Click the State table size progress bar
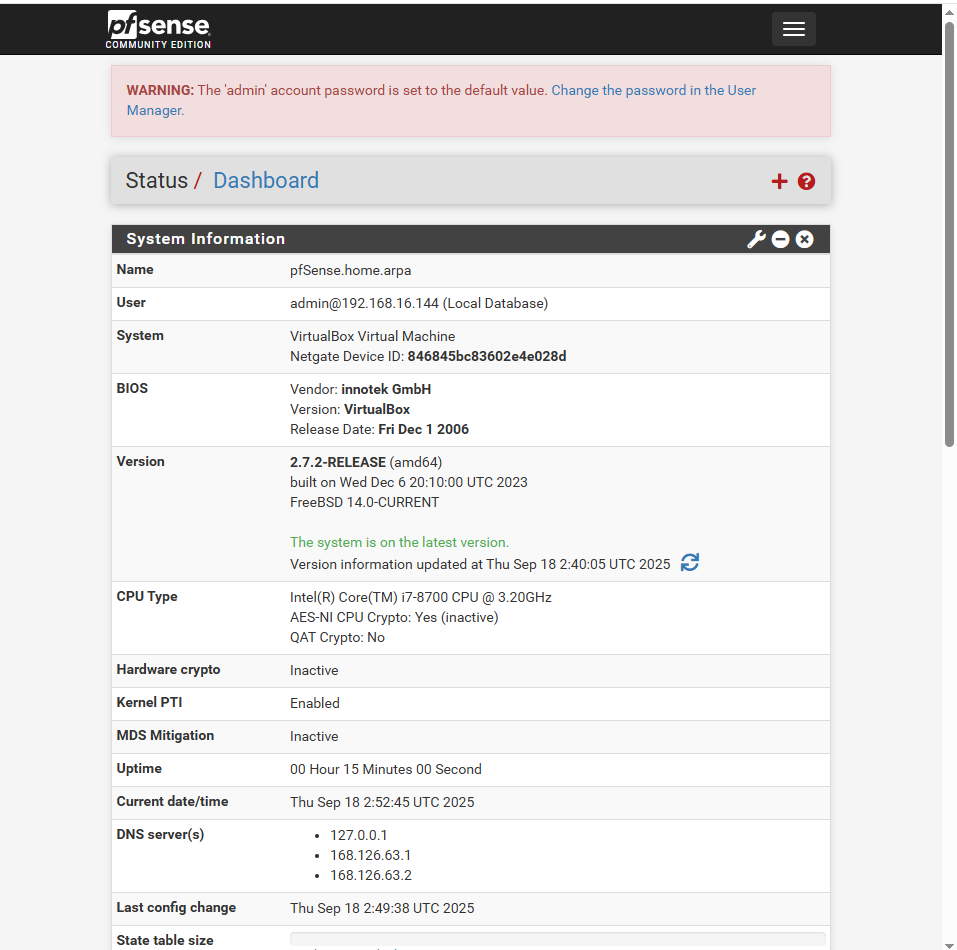Image resolution: width=957 pixels, height=950 pixels. coord(558,938)
